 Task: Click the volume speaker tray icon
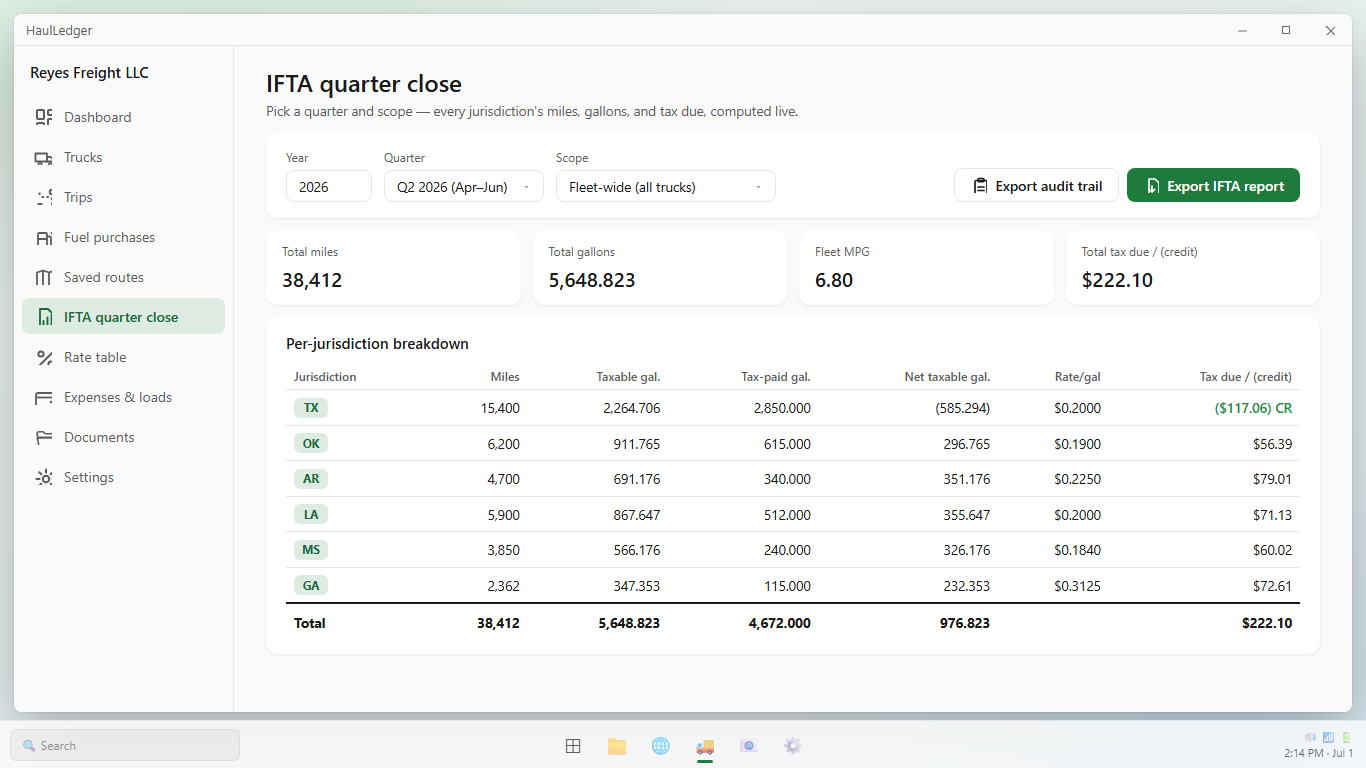(x=1310, y=737)
